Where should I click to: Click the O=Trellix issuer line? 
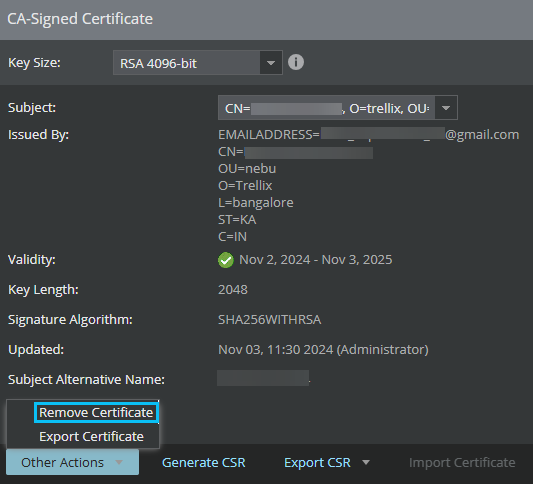pyautogui.click(x=245, y=186)
